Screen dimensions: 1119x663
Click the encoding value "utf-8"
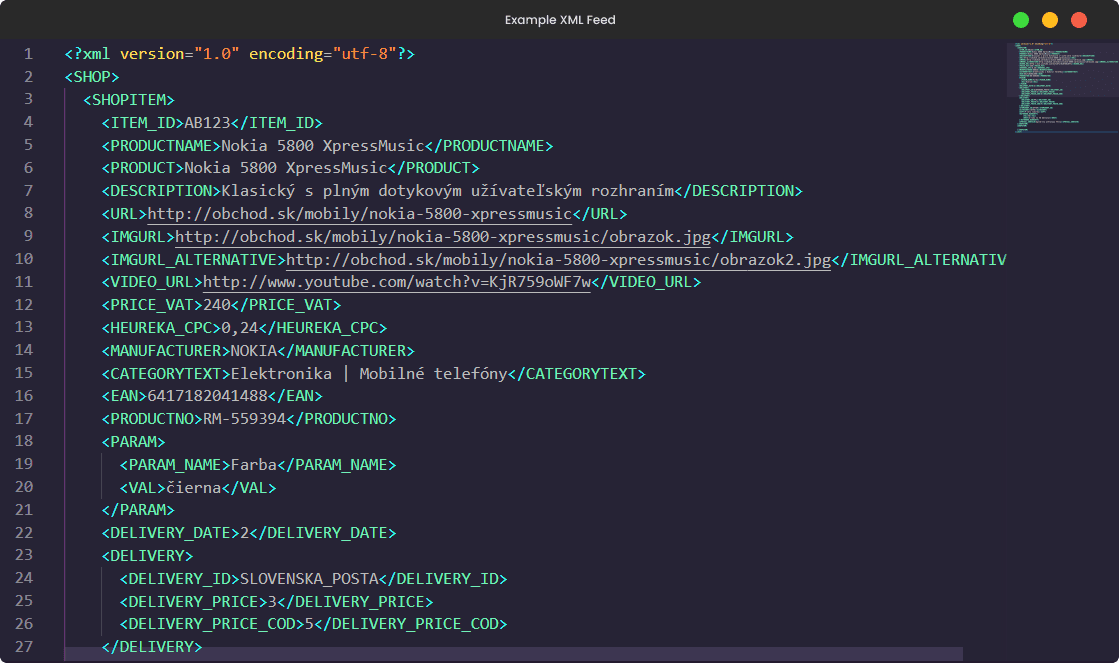coord(364,54)
